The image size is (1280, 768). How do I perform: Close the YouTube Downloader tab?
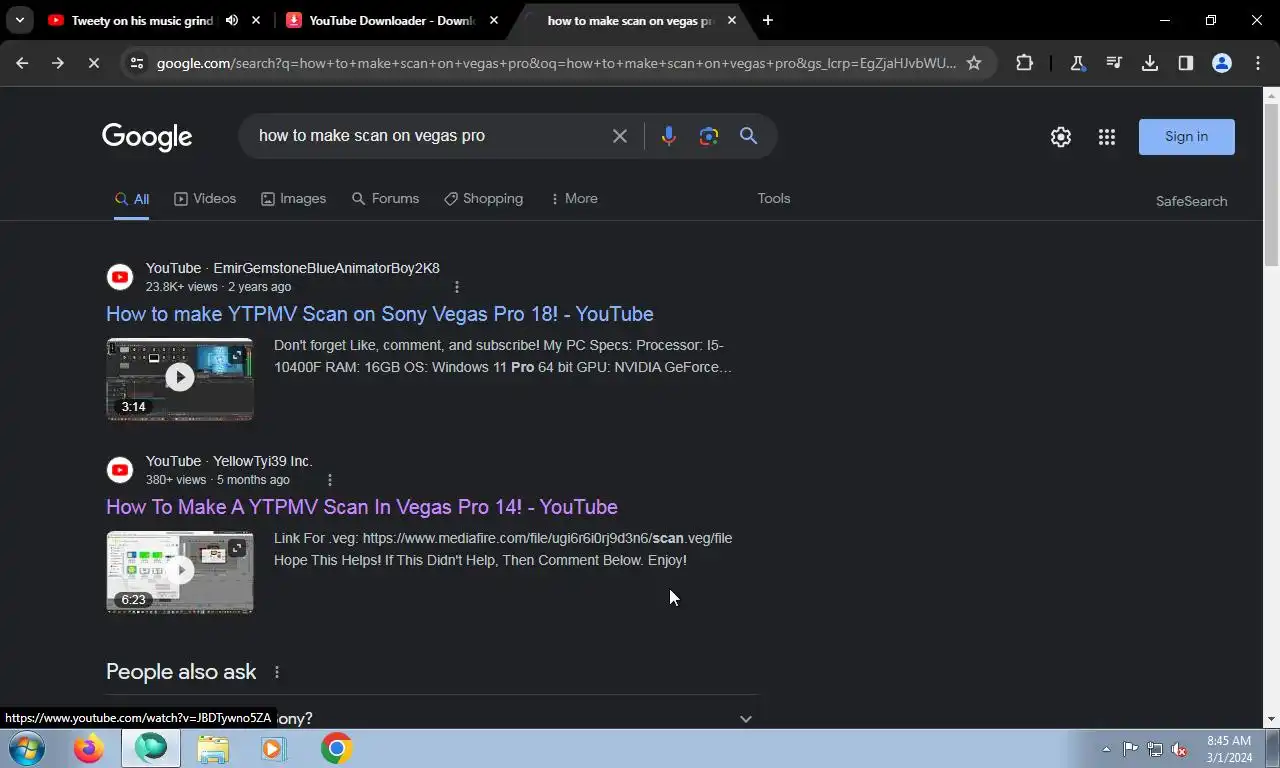point(494,20)
